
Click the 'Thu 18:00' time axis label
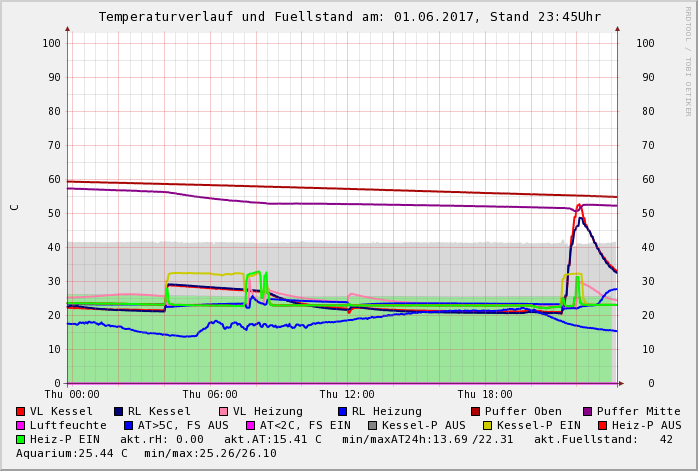485,395
